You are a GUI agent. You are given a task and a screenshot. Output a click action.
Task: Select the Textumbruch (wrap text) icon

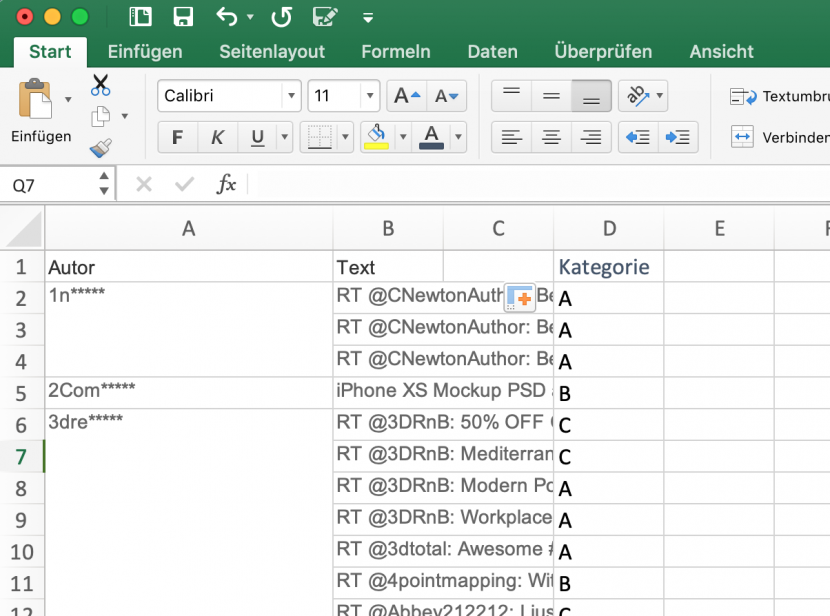point(742,96)
